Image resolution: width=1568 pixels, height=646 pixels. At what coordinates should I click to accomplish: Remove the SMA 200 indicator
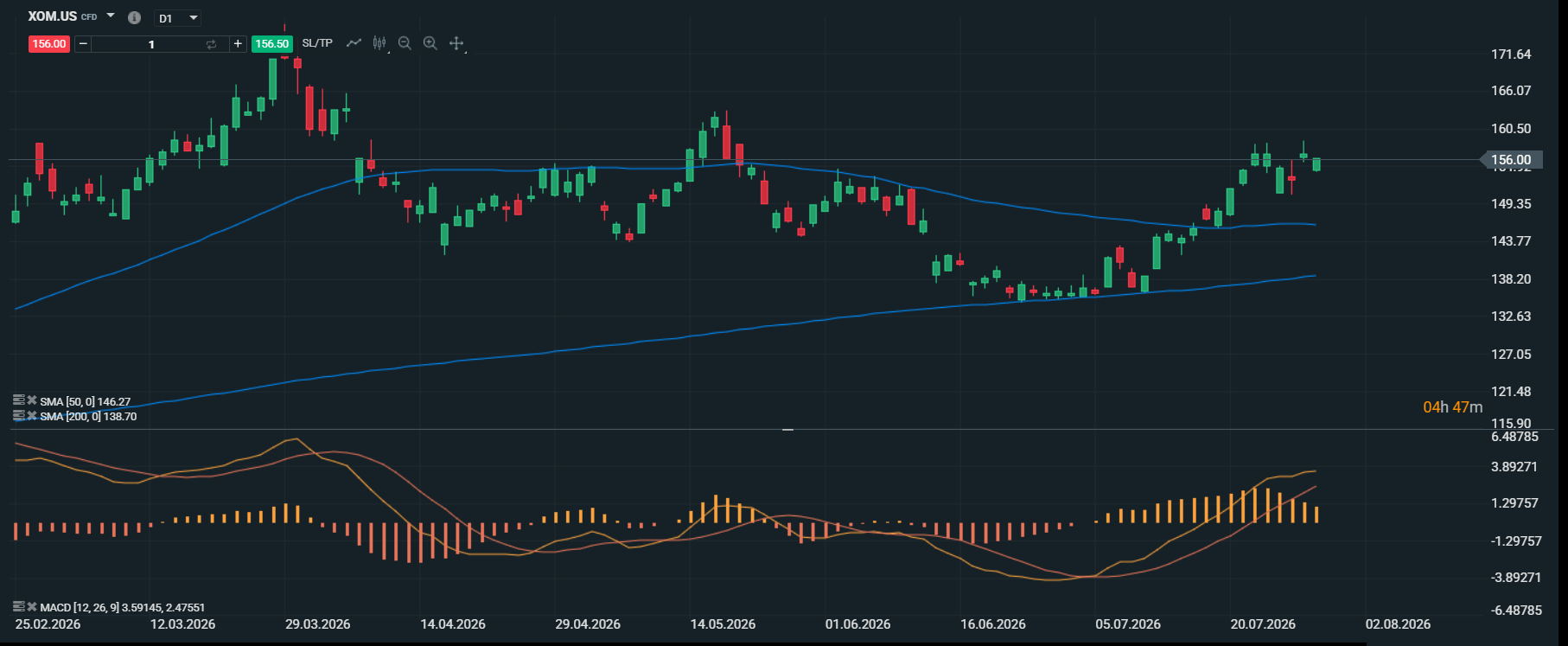(x=32, y=416)
